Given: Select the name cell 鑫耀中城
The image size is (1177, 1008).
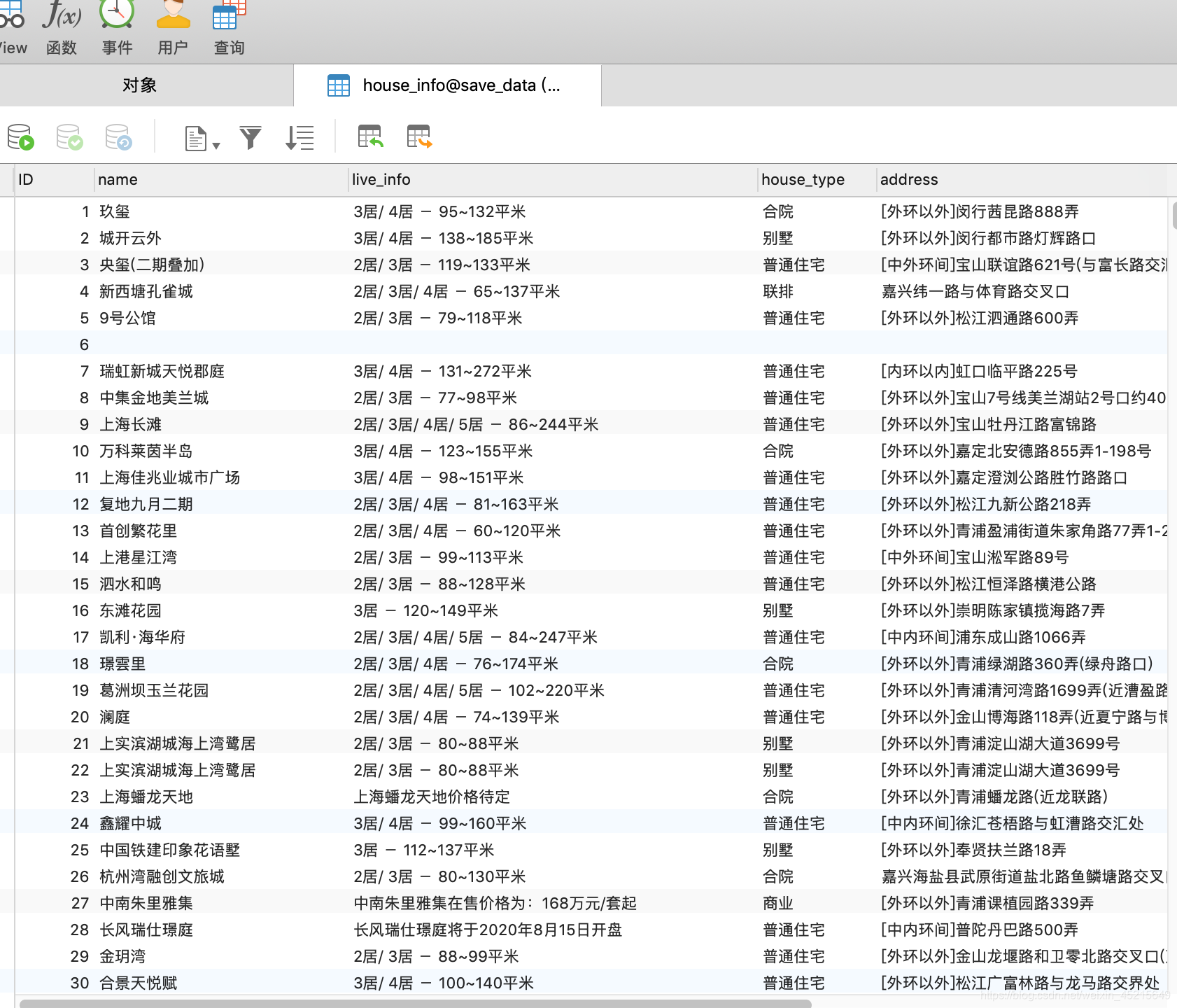Looking at the screenshot, I should pyautogui.click(x=130, y=823).
